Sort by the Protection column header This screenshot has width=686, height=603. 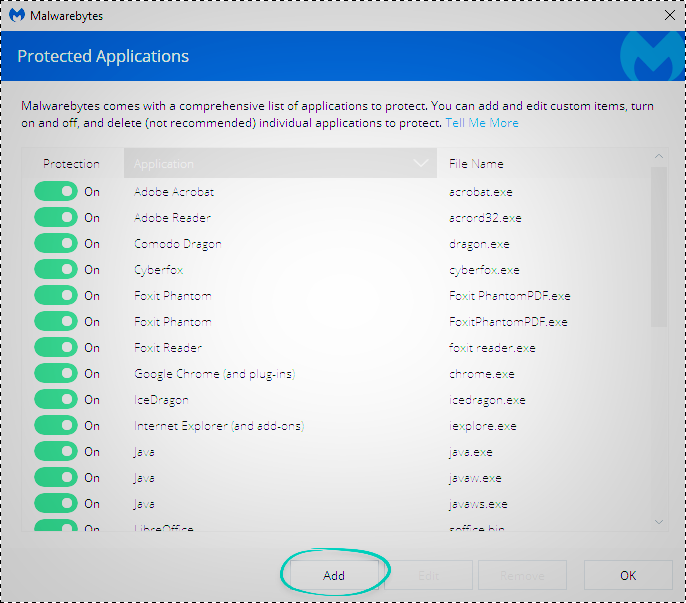click(x=71, y=163)
